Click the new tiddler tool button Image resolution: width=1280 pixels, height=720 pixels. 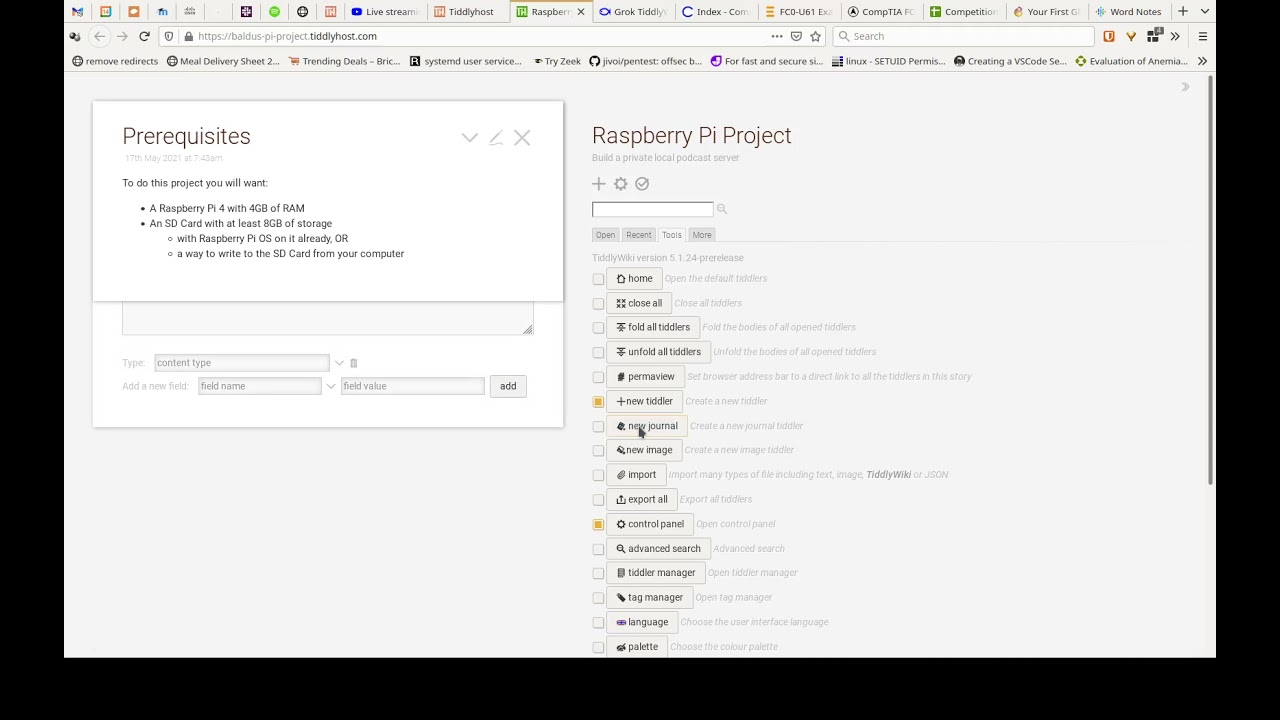tap(644, 401)
